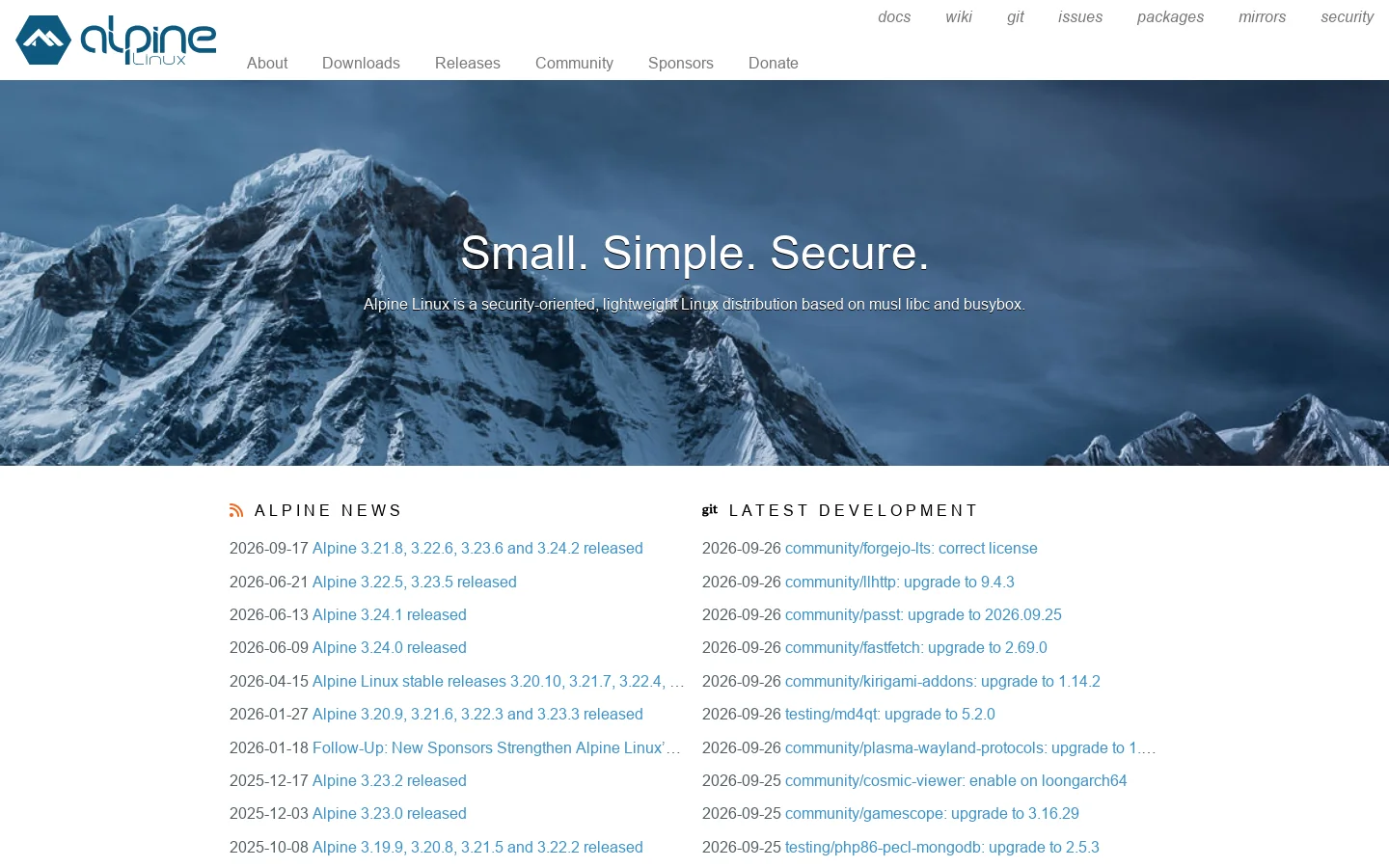
Task: Open 'Alpine 3.19.9, 3.20.8, 3.21.5 and 3.22.2 released'
Action: (477, 847)
